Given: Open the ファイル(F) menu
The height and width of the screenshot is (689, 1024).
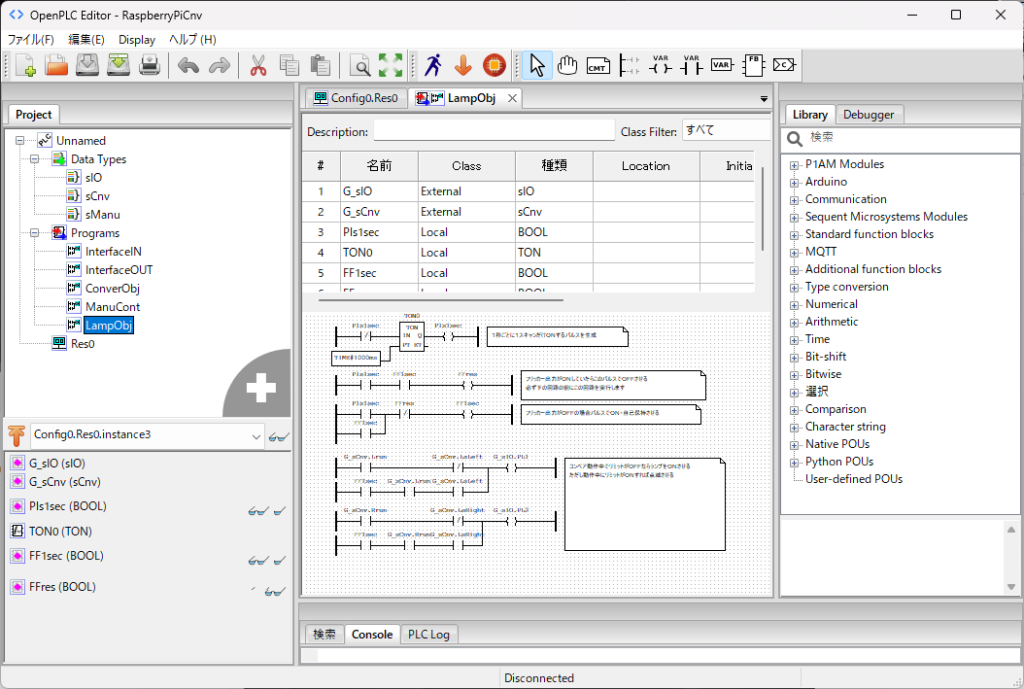Looking at the screenshot, I should coord(31,40).
